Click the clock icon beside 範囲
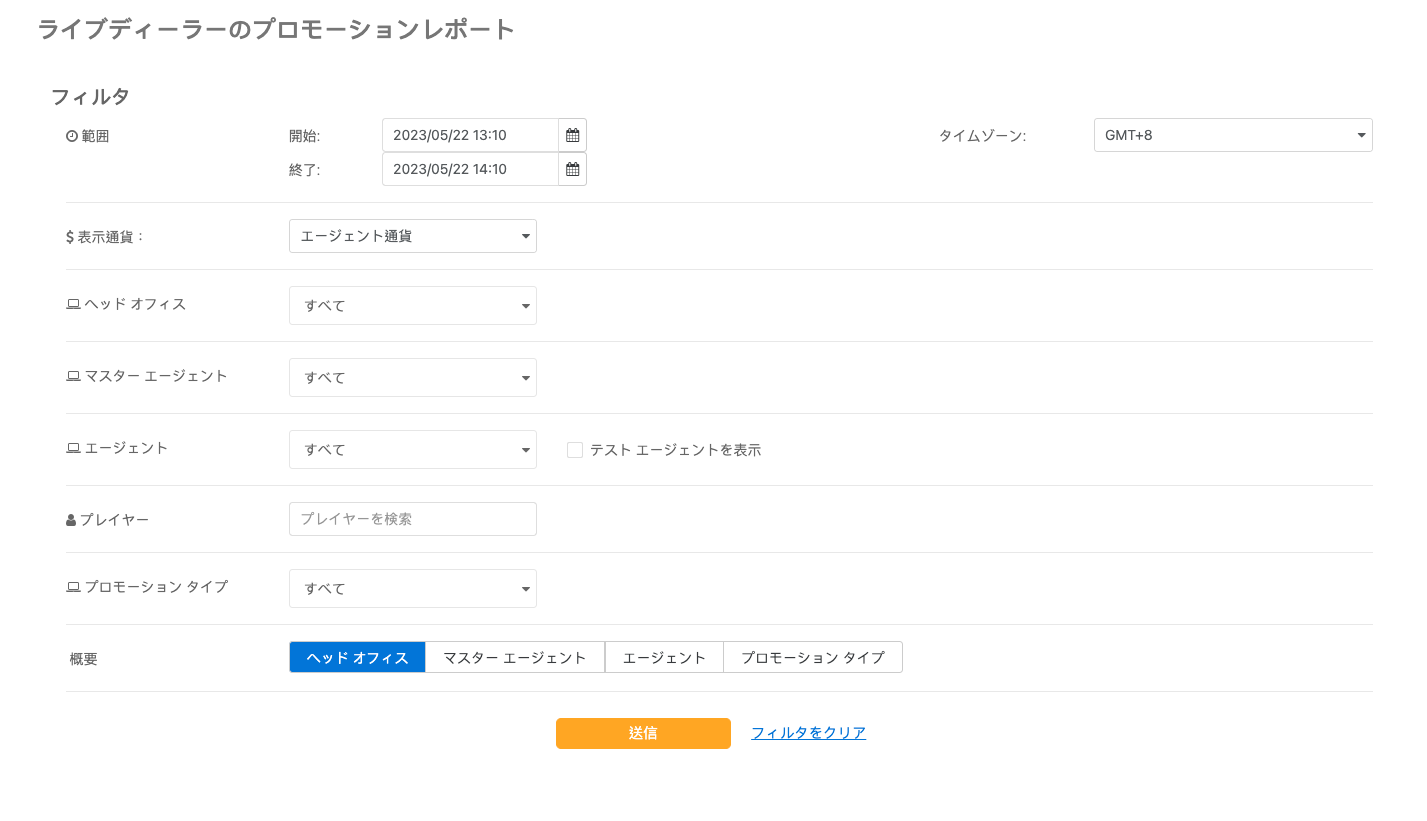The height and width of the screenshot is (821, 1427). point(71,135)
